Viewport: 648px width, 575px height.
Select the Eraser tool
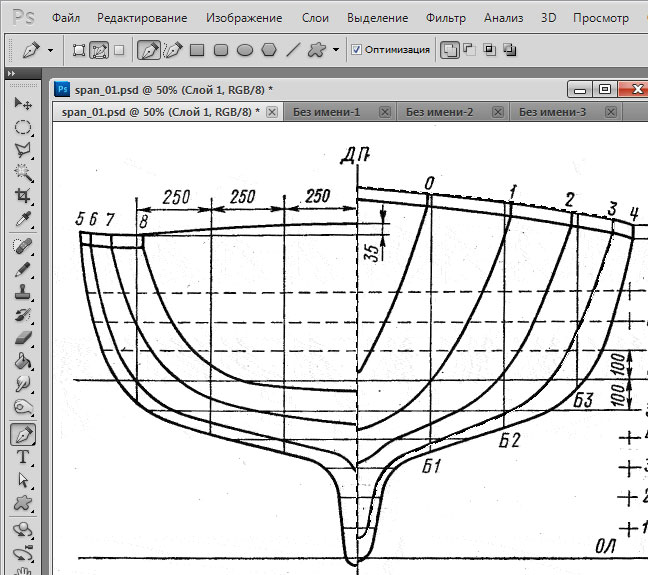click(x=22, y=339)
